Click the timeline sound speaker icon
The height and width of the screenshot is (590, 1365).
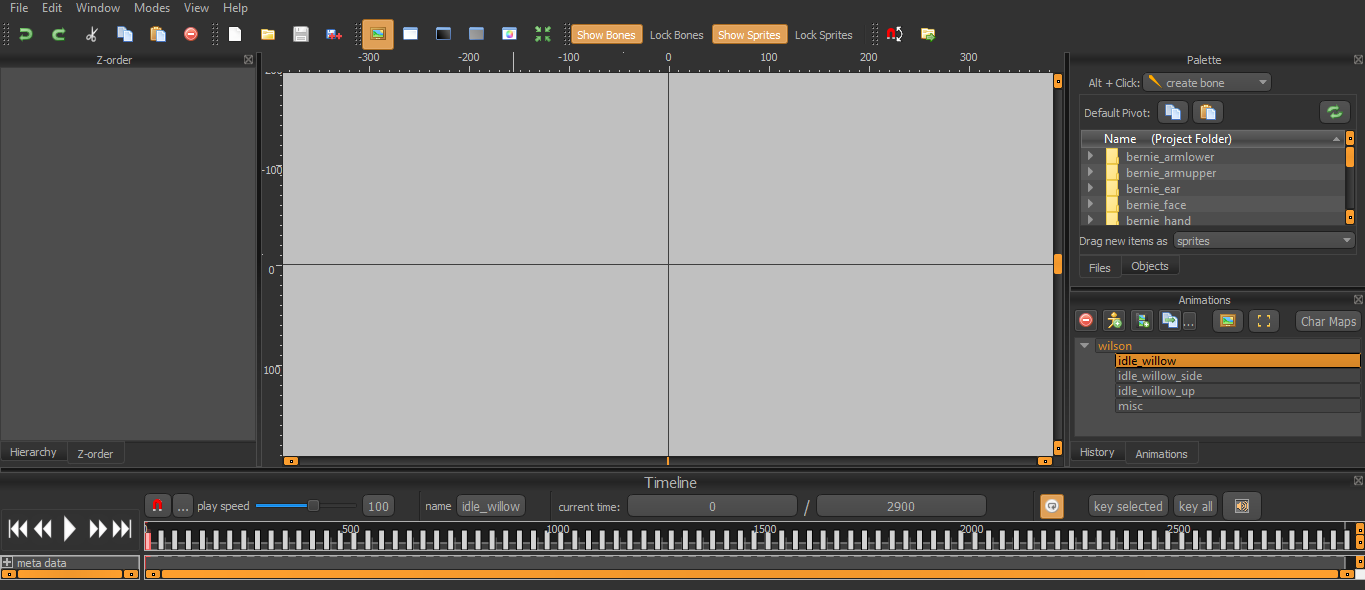tap(1242, 506)
